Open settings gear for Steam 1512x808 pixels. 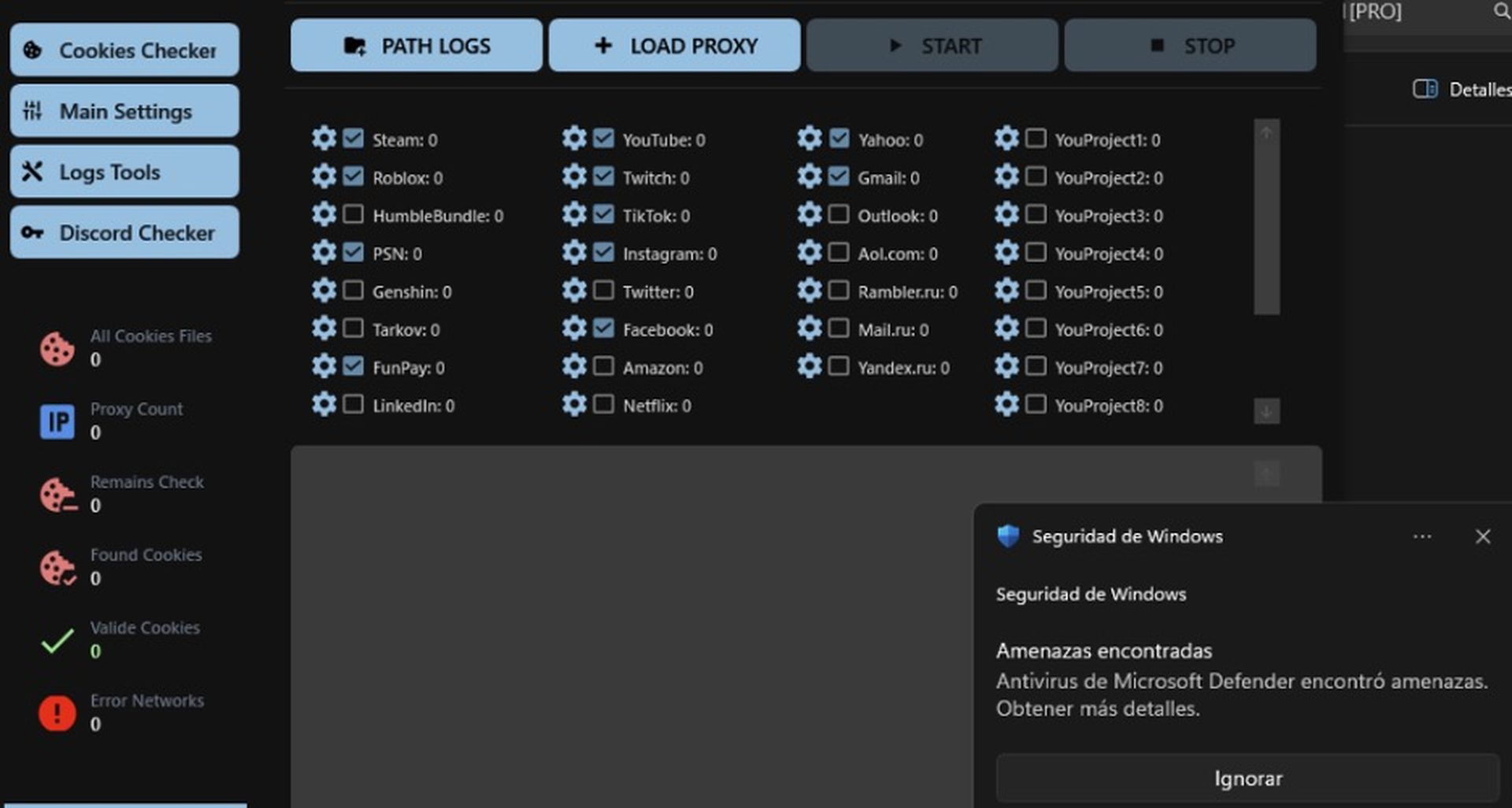(x=324, y=139)
